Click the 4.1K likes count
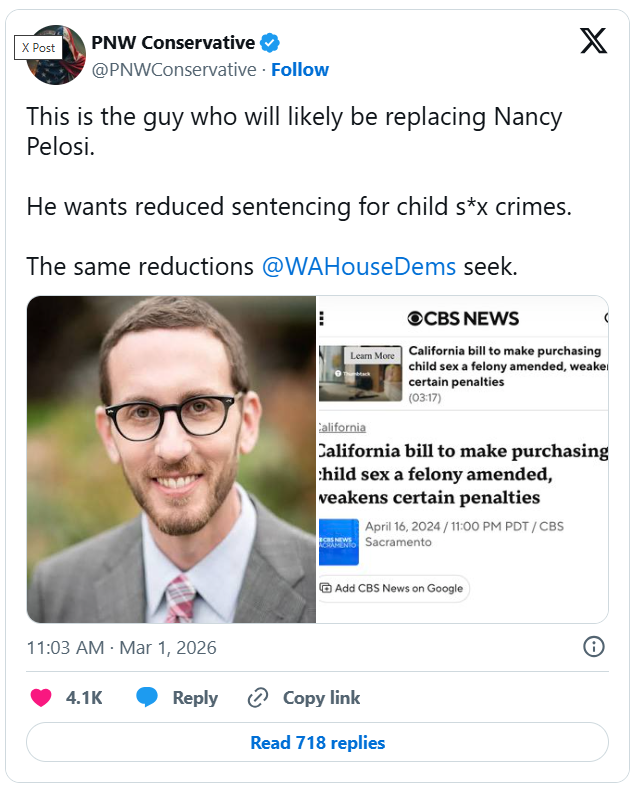The image size is (638, 805). point(84,698)
